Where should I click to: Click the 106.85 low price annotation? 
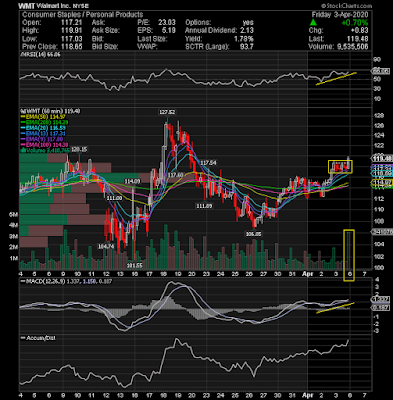(253, 234)
